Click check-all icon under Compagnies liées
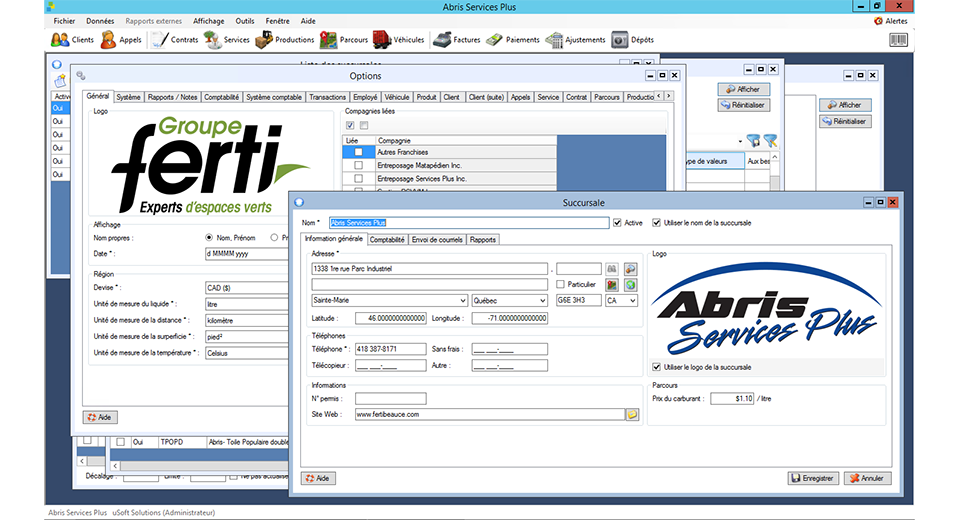This screenshot has width=960, height=520. point(350,126)
